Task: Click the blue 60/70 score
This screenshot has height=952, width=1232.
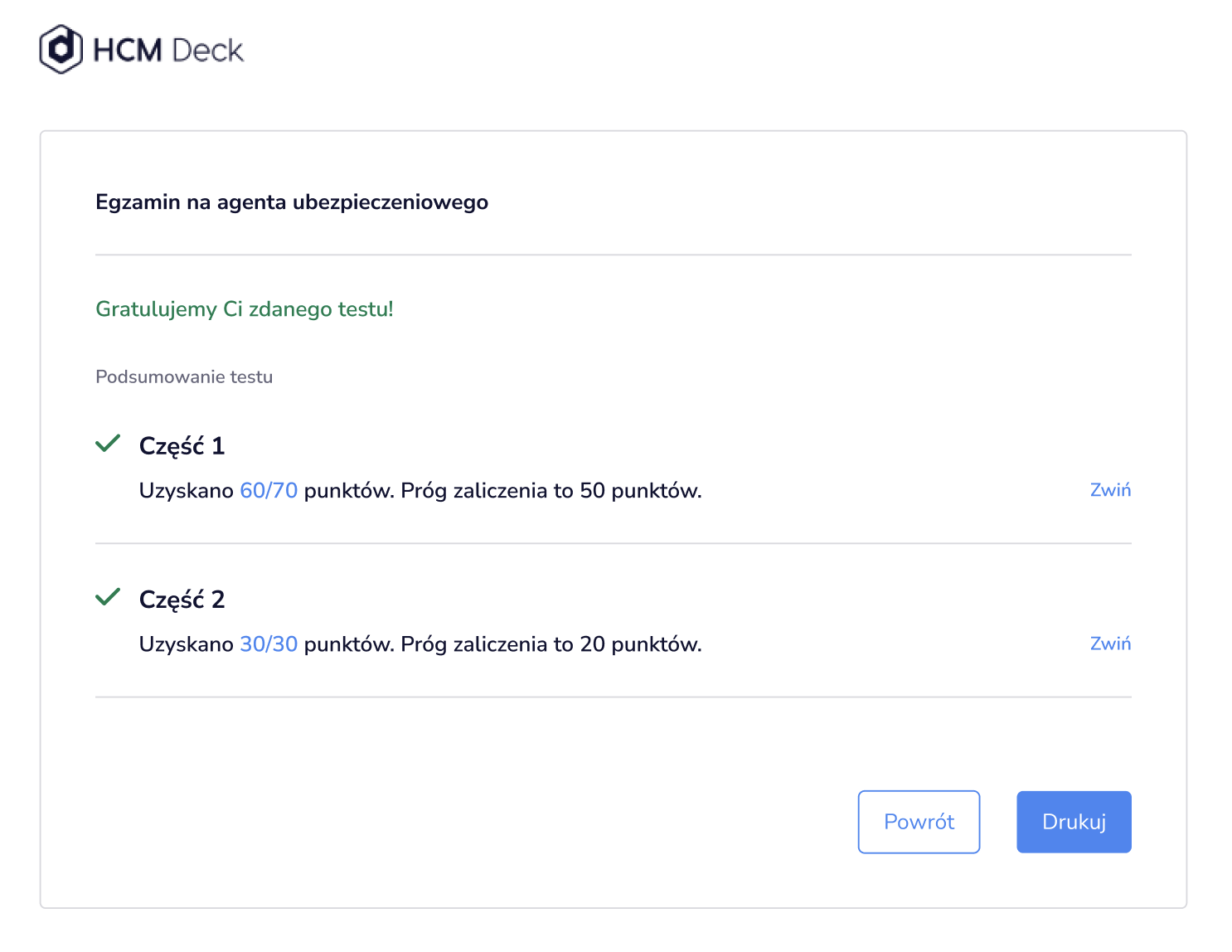Action: 269,491
